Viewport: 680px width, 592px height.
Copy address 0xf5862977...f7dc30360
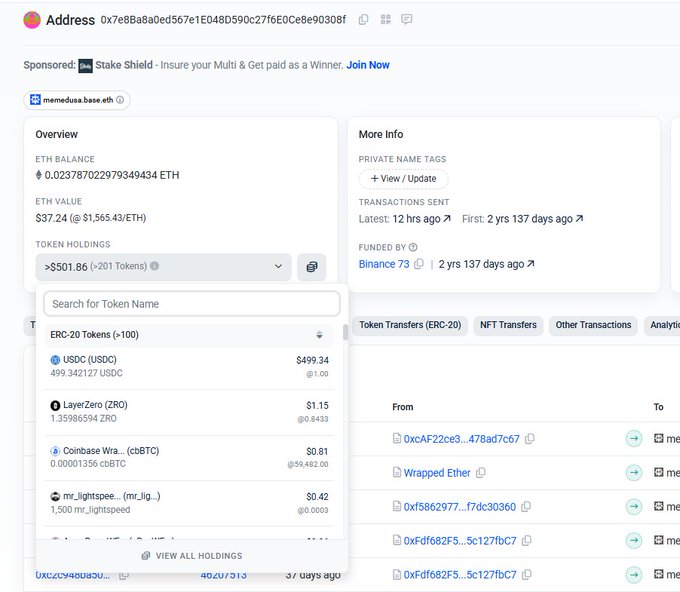coord(526,507)
